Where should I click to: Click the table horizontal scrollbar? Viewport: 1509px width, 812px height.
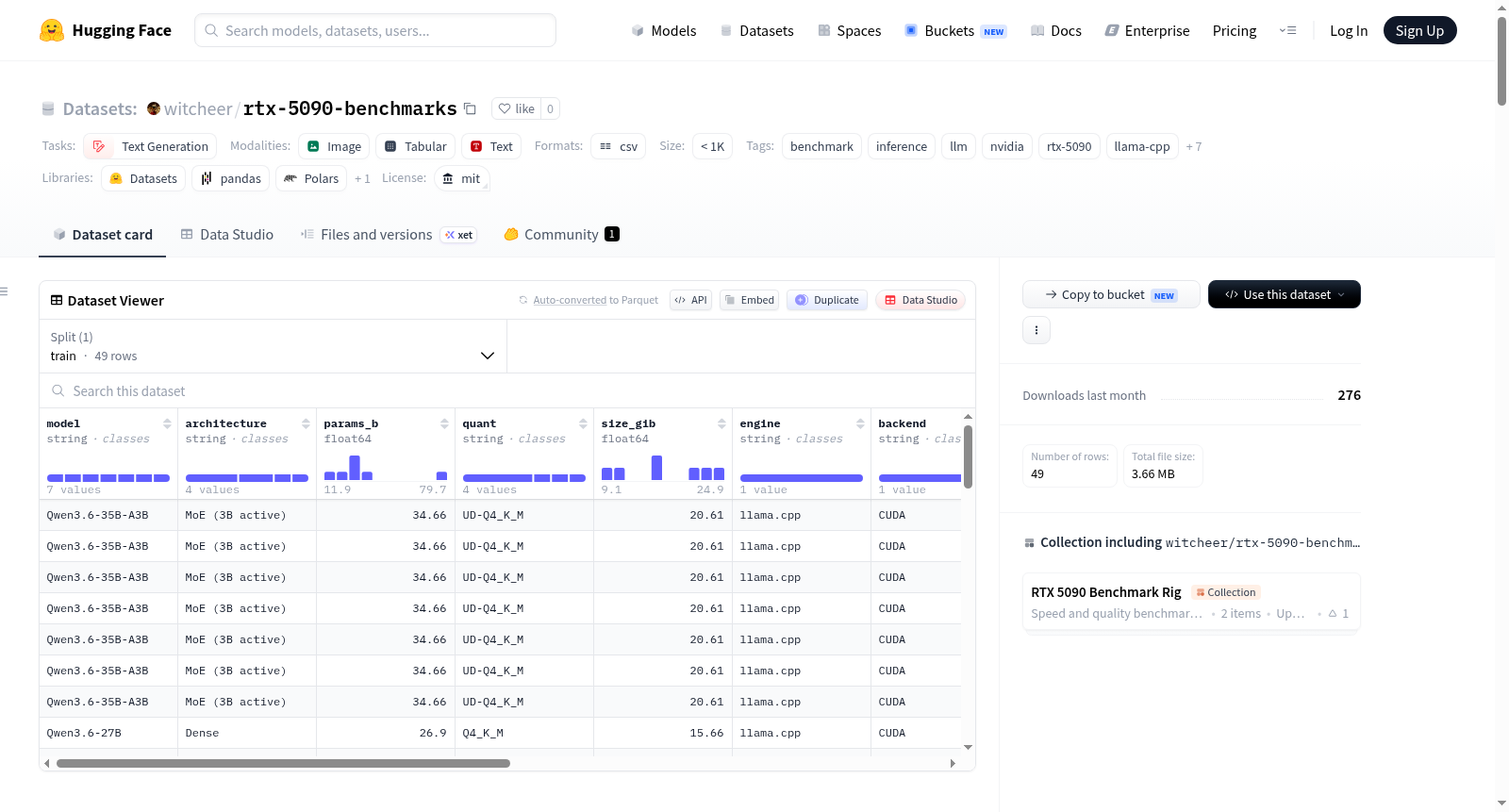pyautogui.click(x=283, y=763)
